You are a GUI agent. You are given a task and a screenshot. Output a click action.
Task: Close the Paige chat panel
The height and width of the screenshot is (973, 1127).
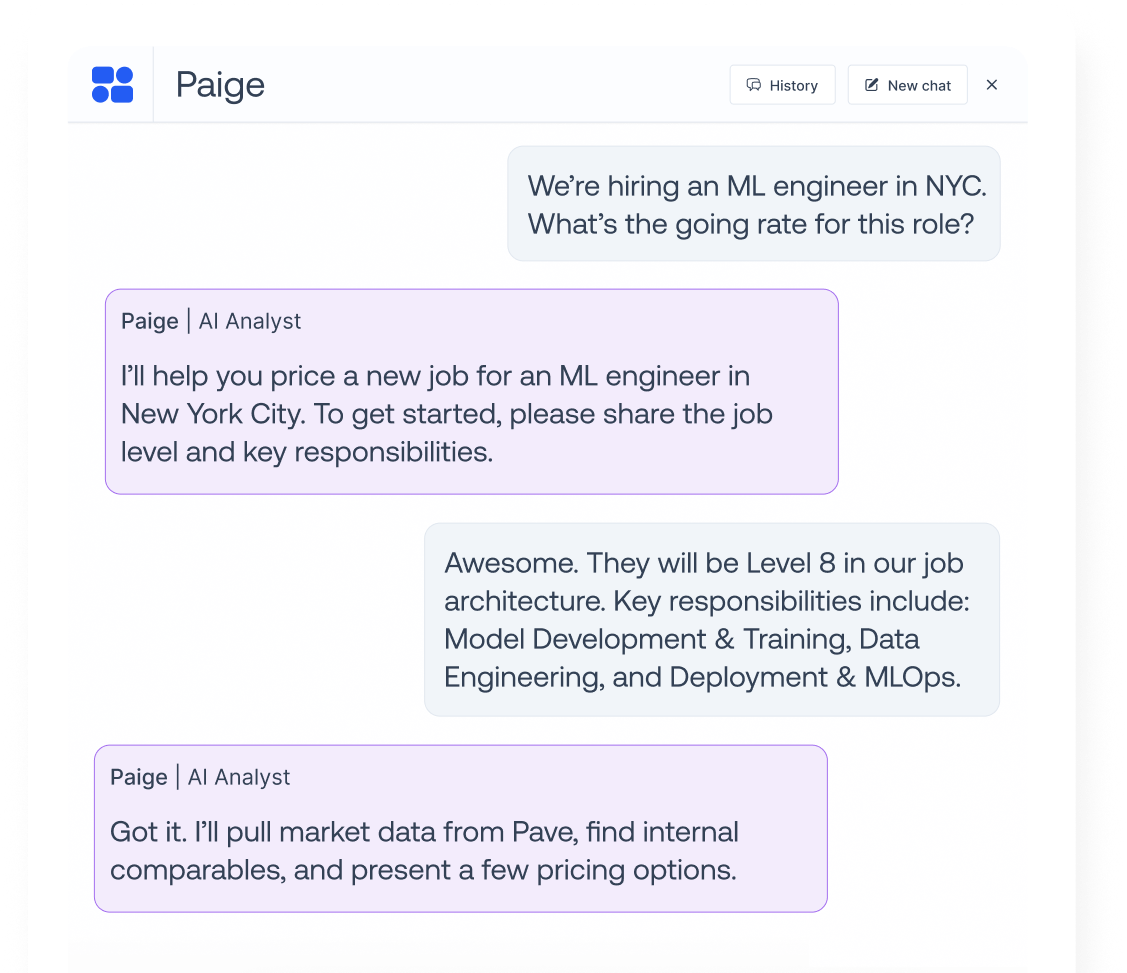pyautogui.click(x=991, y=85)
